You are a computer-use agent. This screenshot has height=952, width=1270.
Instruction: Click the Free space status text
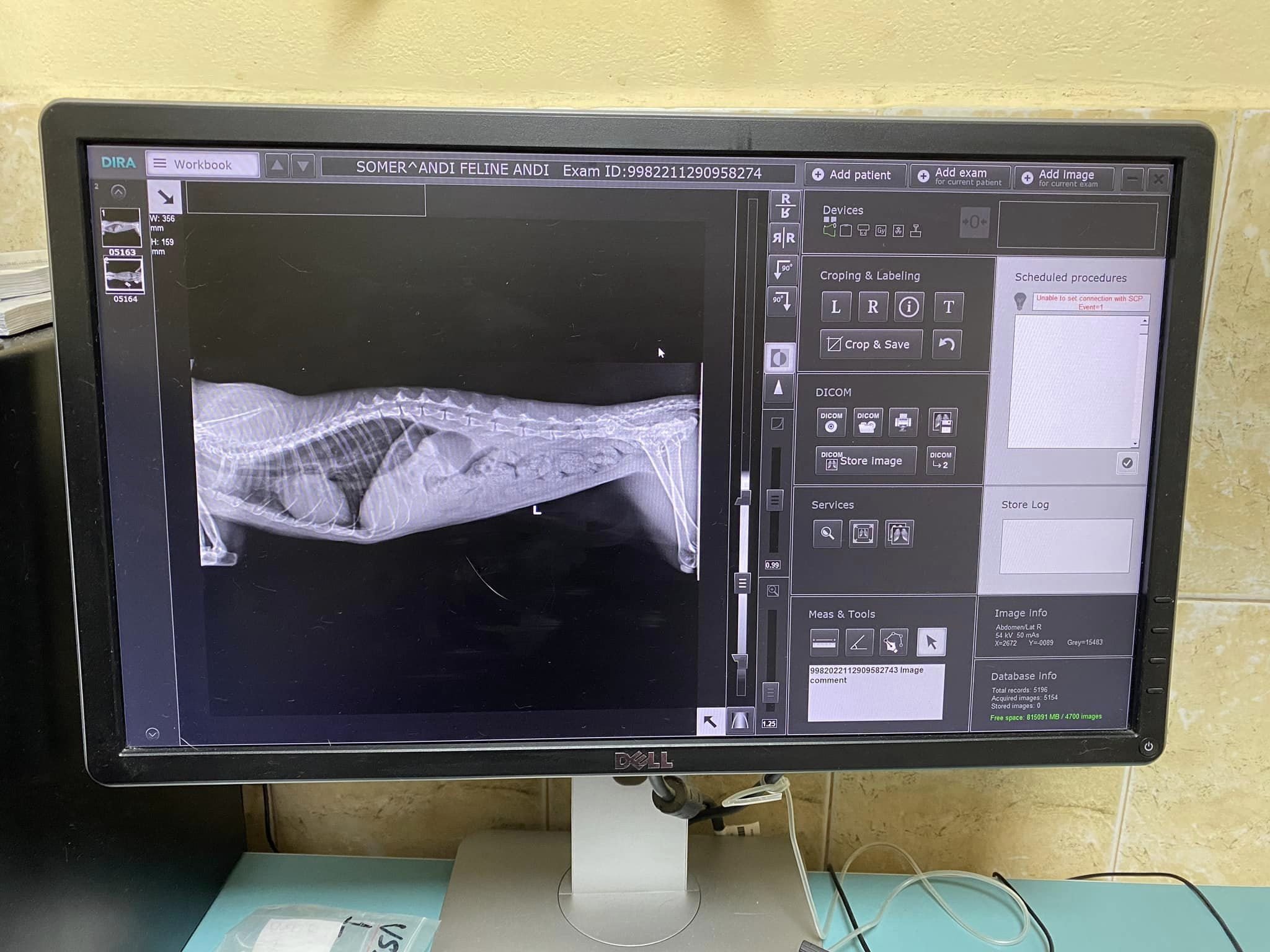click(1046, 717)
